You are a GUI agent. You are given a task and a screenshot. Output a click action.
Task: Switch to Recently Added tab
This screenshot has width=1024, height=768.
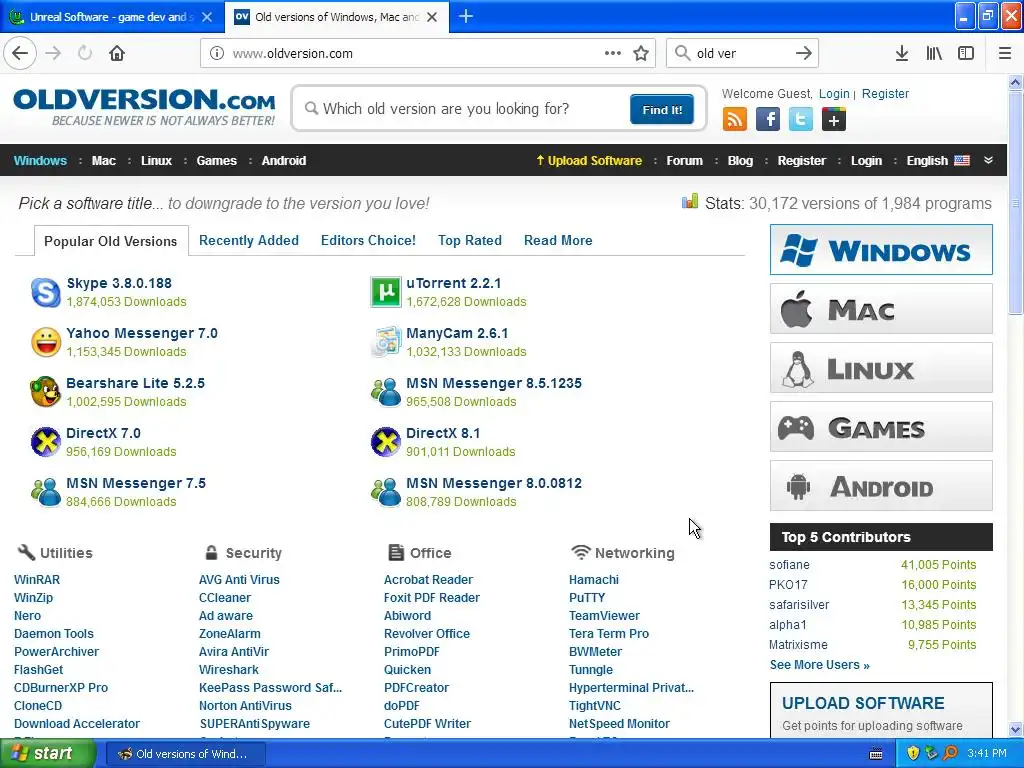click(249, 240)
